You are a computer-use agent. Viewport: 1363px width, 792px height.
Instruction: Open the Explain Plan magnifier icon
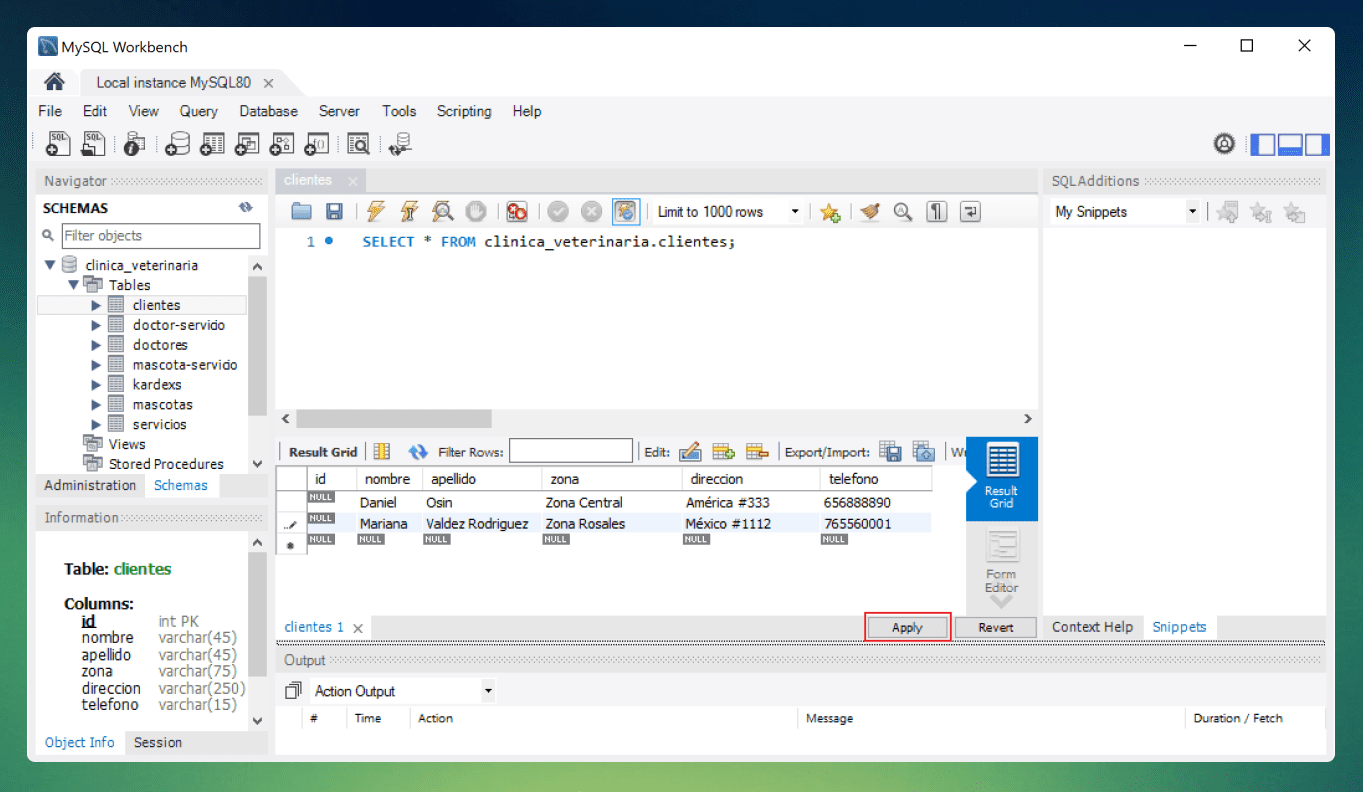[442, 211]
